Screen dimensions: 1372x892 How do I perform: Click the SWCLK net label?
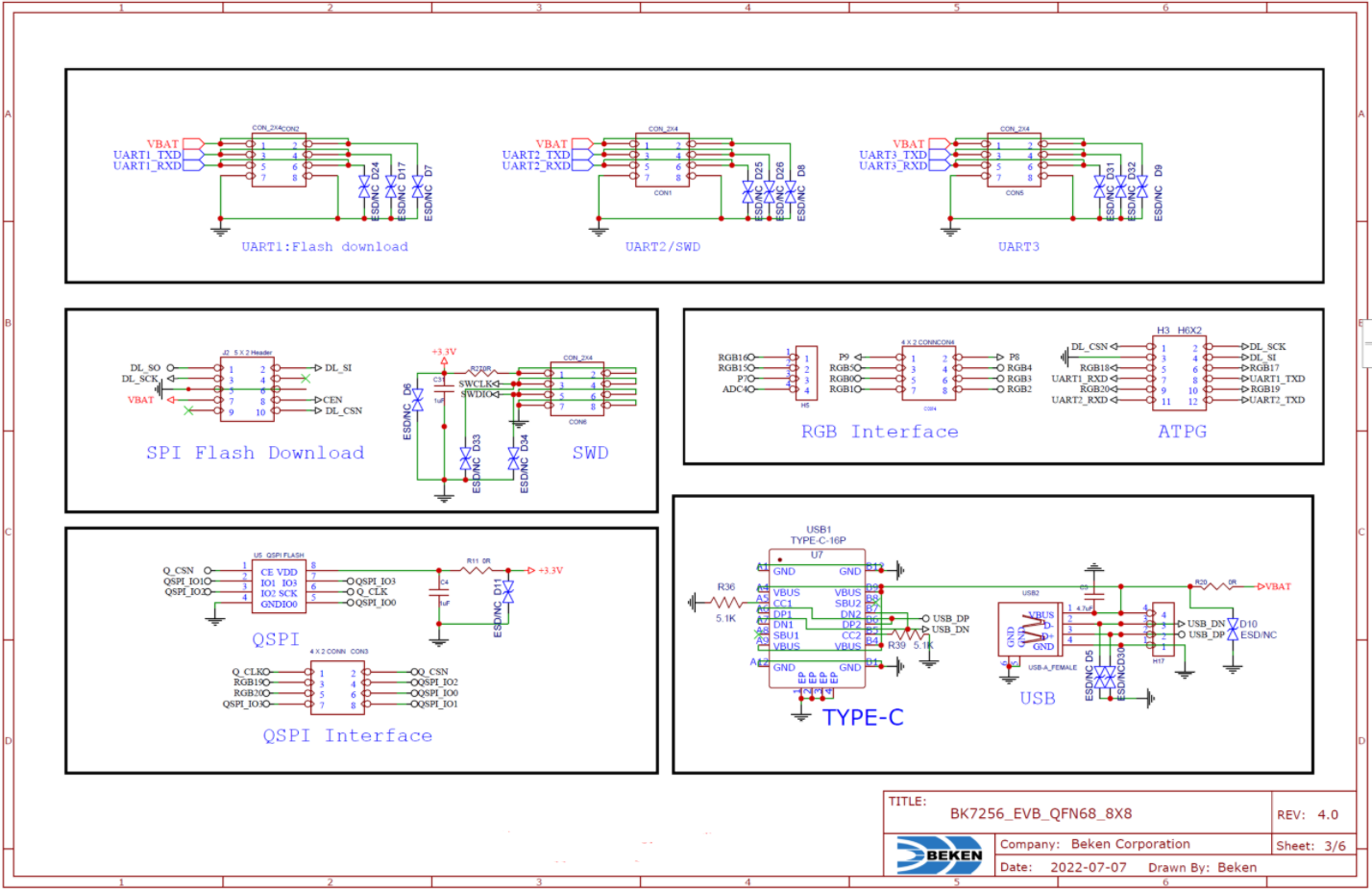(x=476, y=384)
